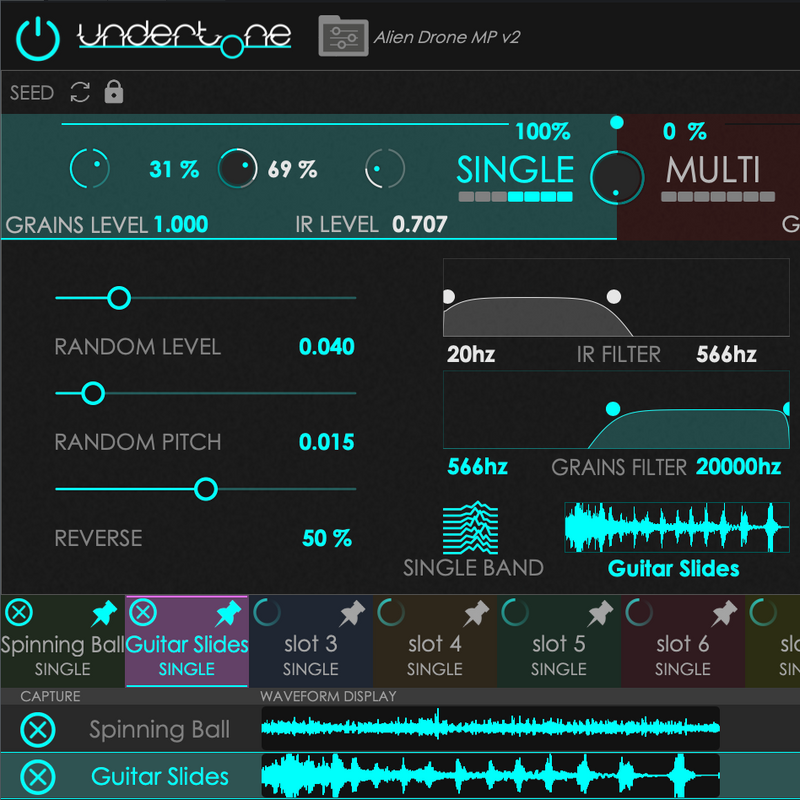800x800 pixels.
Task: Click the RANDOM LEVEL slider handle
Action: point(119,298)
